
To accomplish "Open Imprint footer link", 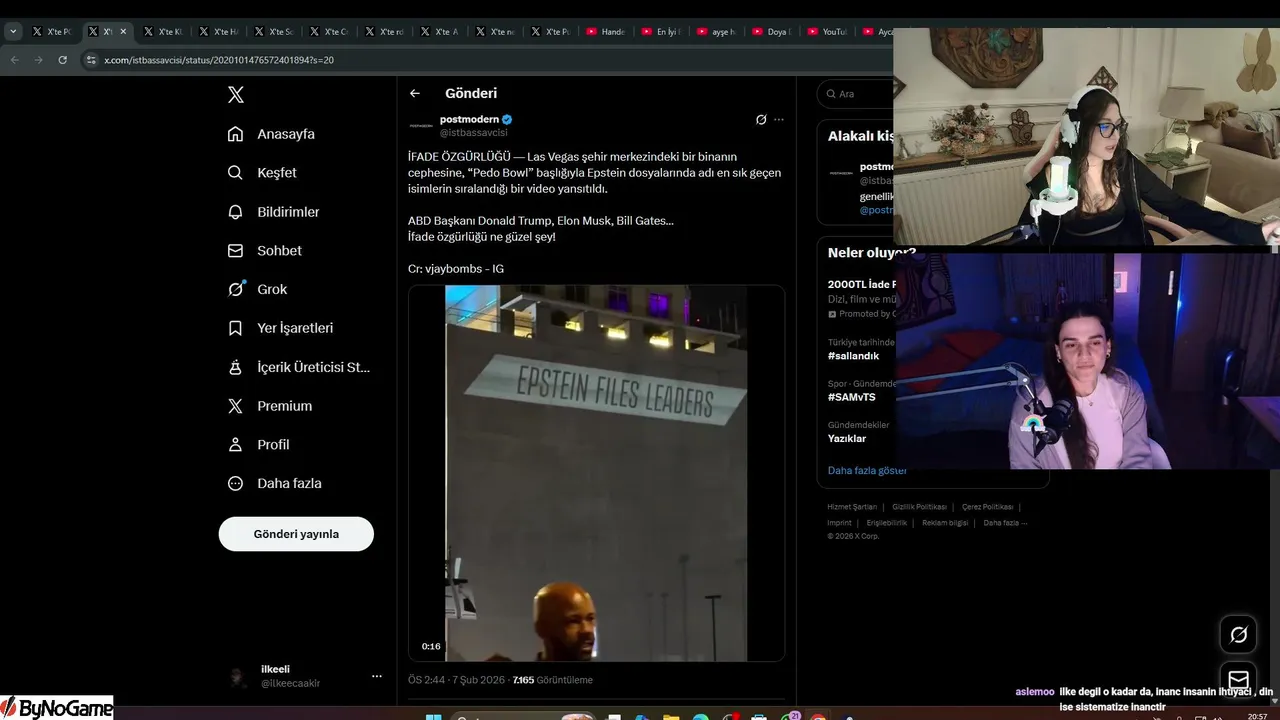I will coord(839,523).
